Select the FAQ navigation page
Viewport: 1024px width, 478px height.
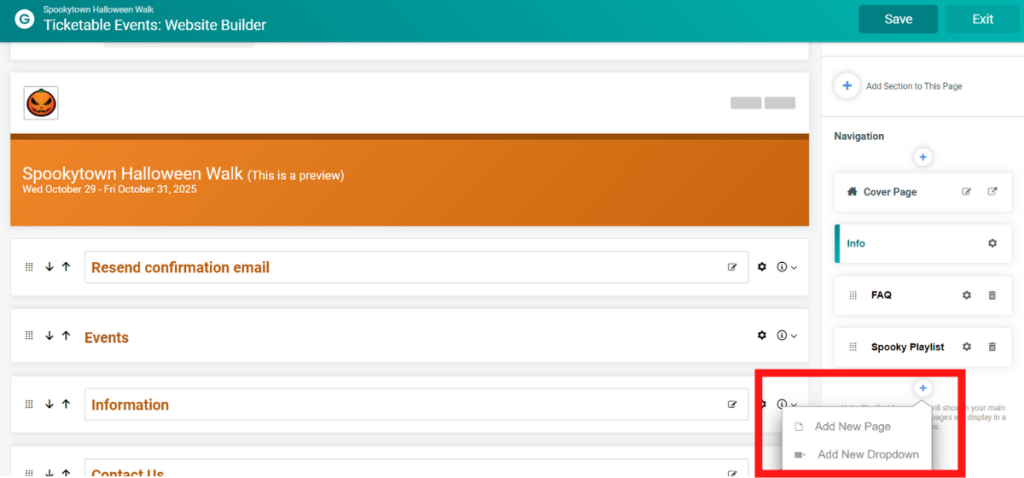[x=923, y=295]
